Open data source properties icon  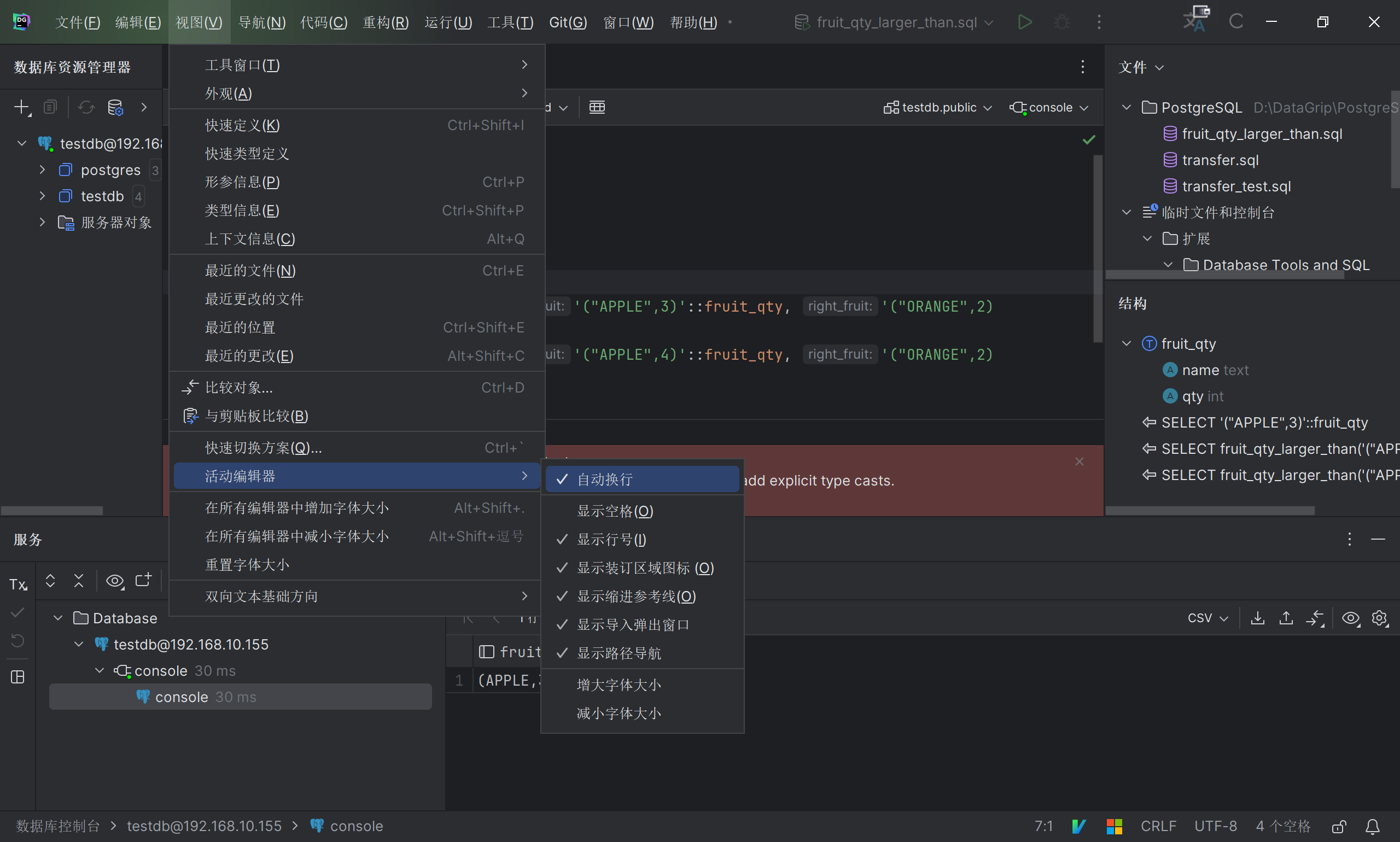tap(116, 107)
